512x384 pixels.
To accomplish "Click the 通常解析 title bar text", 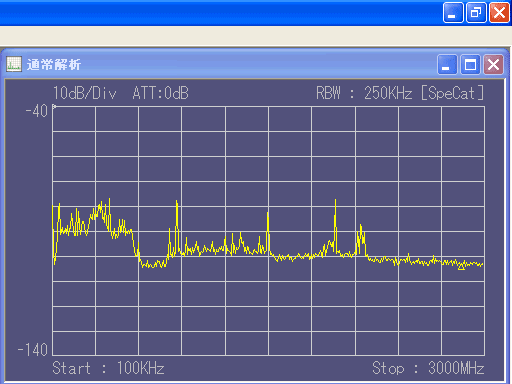I will click(x=54, y=64).
